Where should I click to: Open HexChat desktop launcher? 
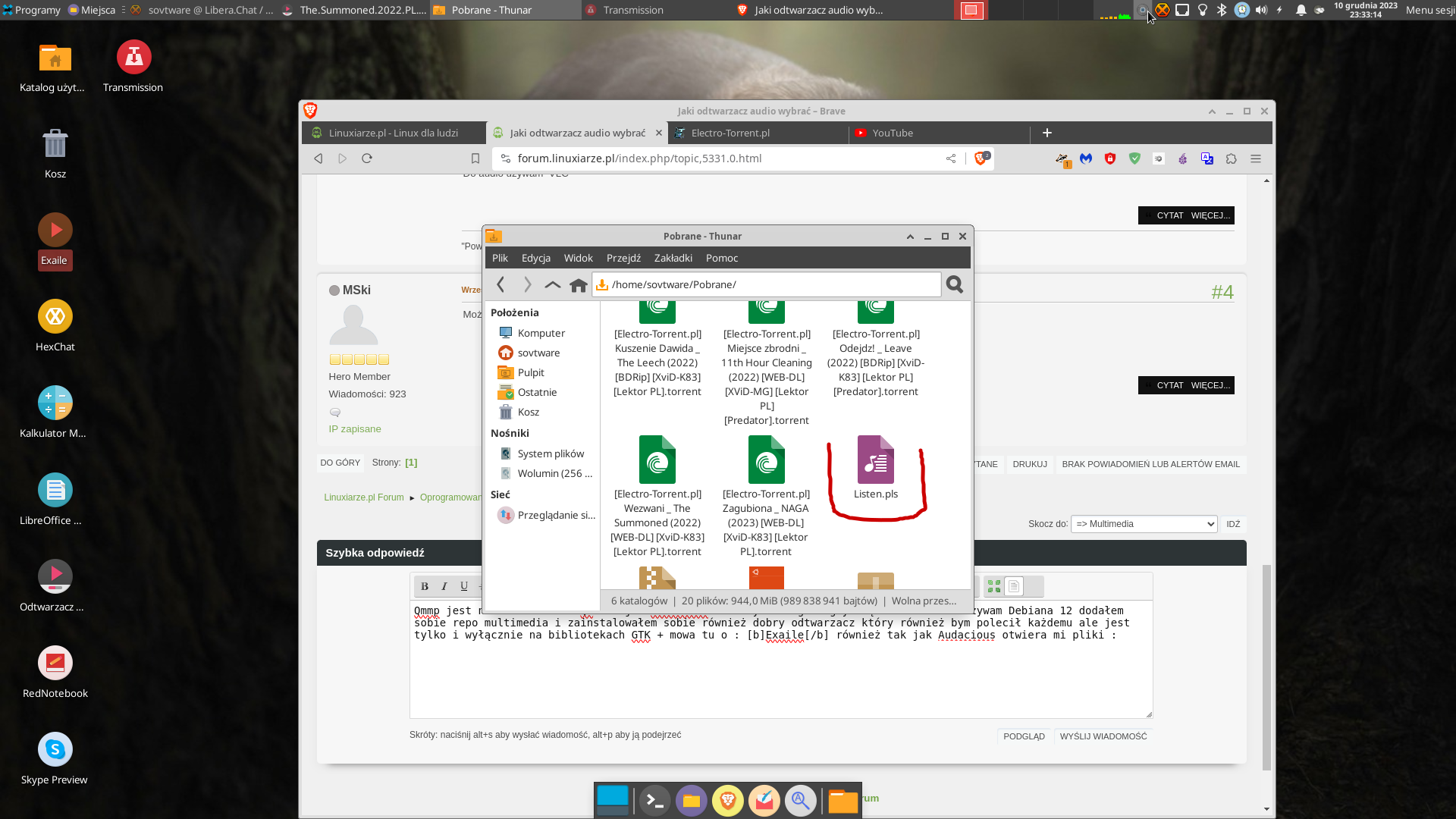(55, 326)
